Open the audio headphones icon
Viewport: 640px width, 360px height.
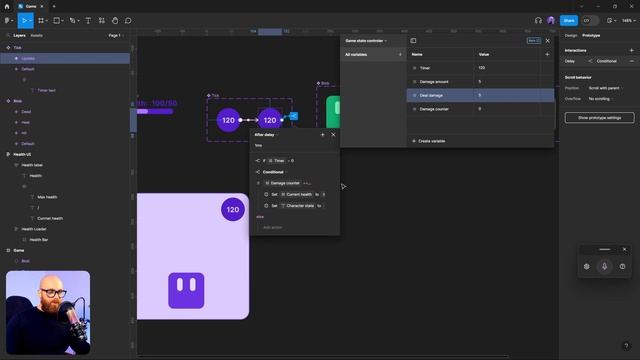(538, 20)
